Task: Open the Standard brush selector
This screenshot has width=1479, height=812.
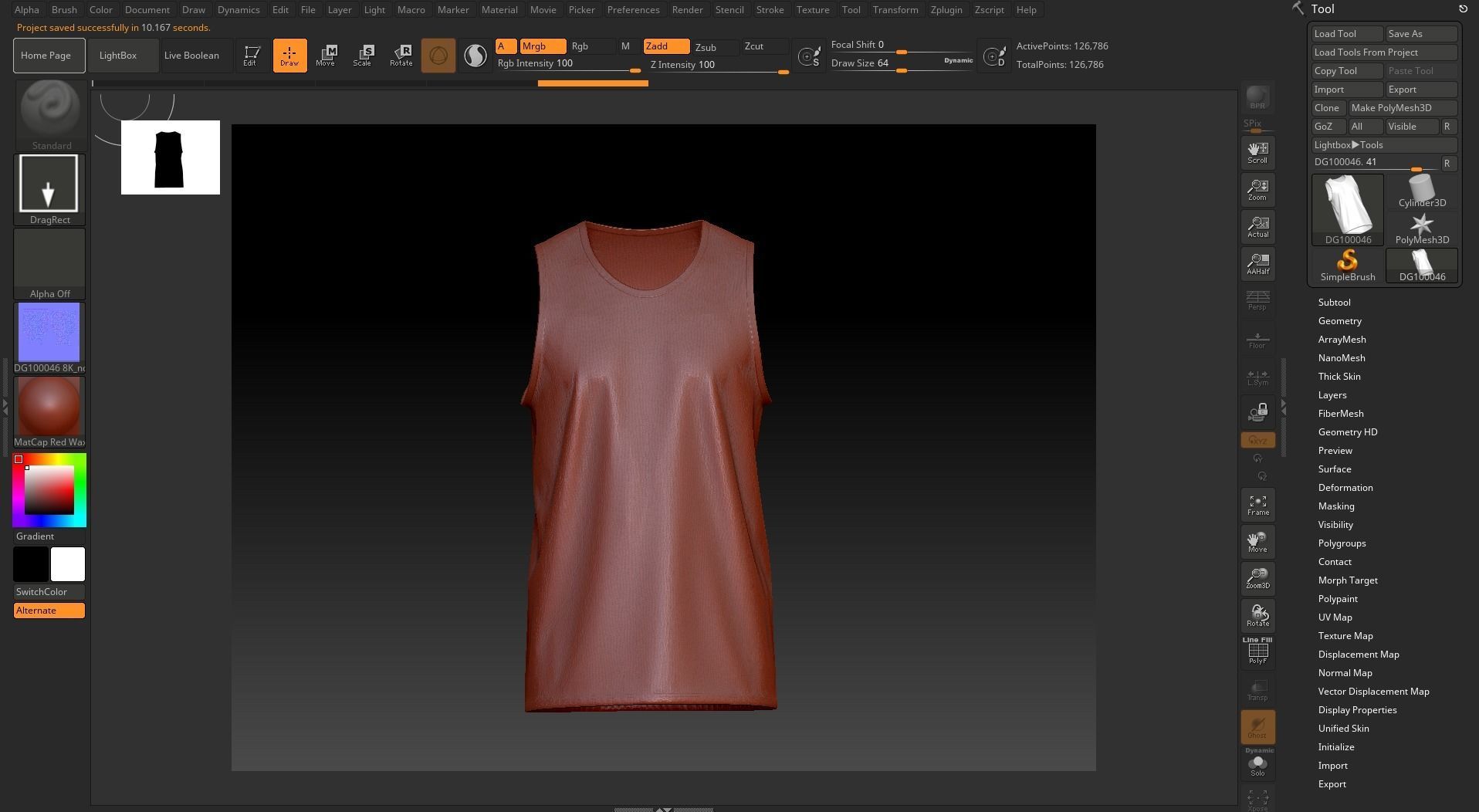Action: 49,116
